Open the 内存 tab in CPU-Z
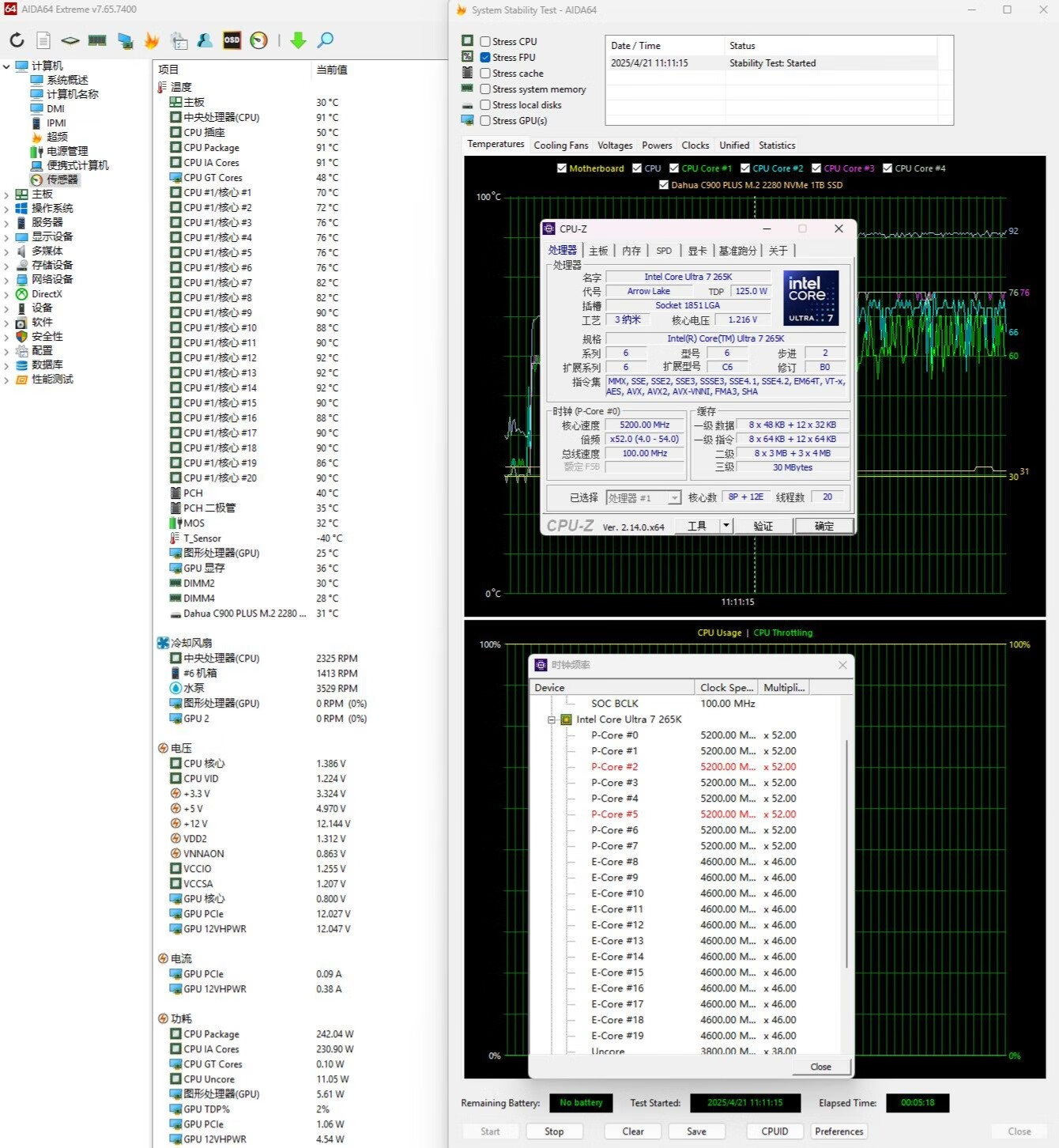1059x1148 pixels. [x=631, y=251]
